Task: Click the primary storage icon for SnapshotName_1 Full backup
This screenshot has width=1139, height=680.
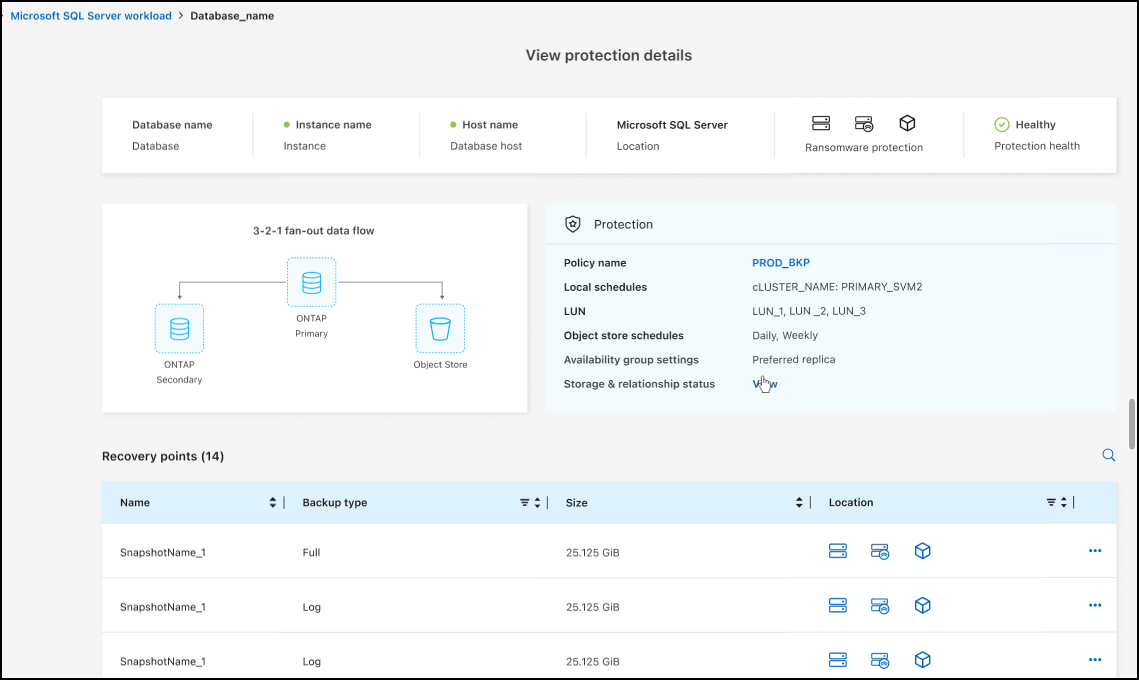Action: [838, 551]
